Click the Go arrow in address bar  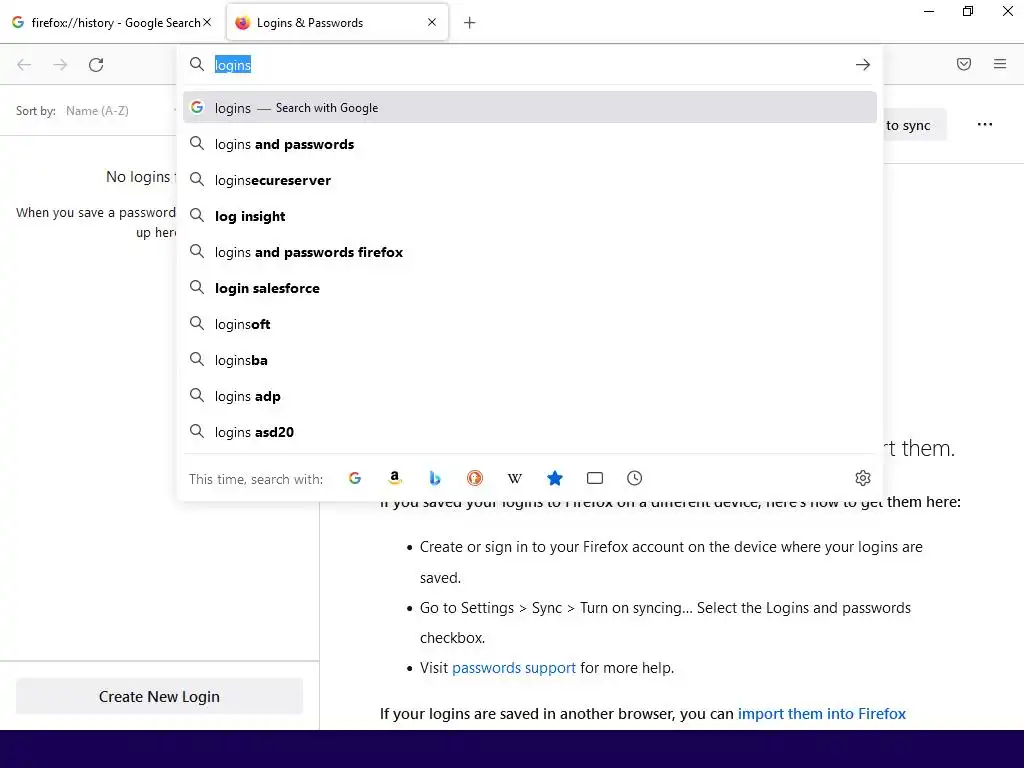(863, 65)
